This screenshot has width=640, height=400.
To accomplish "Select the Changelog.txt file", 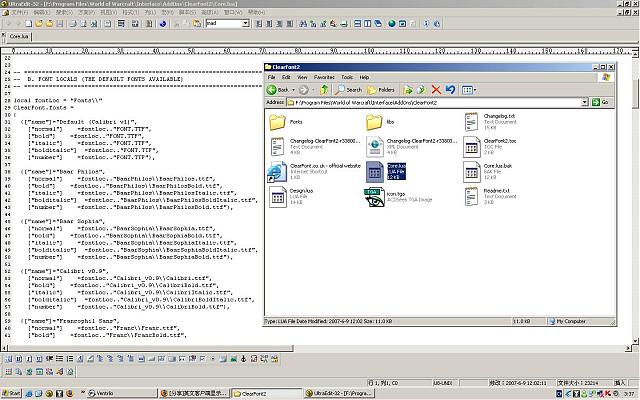I will click(491, 122).
